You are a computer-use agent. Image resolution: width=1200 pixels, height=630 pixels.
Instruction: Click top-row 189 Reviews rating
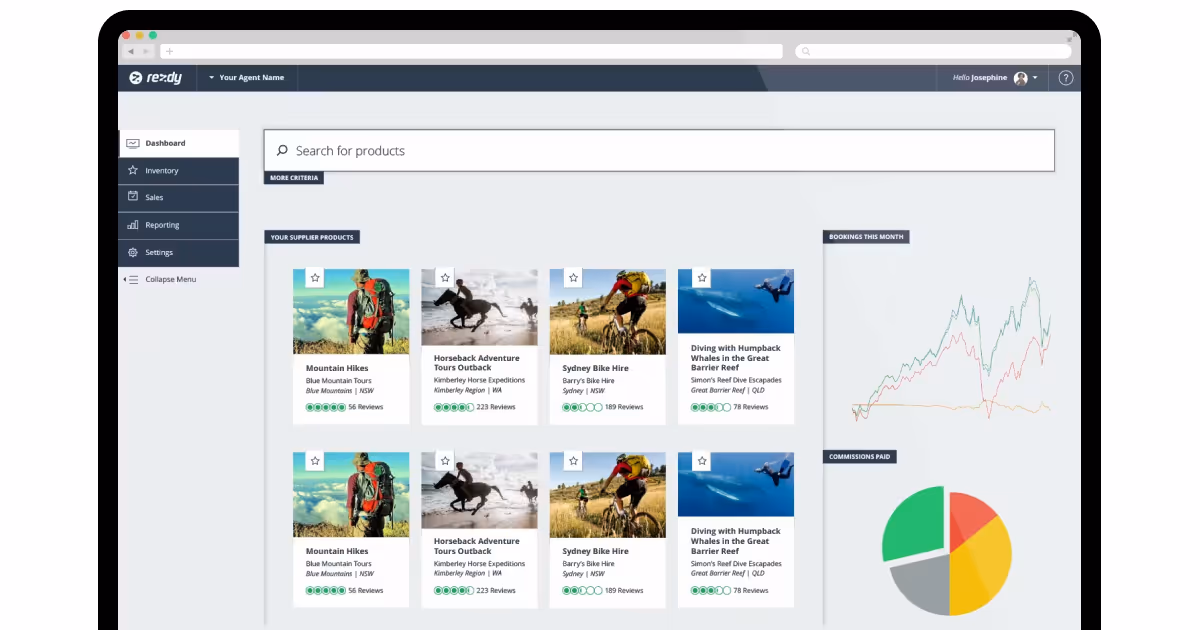tap(603, 407)
